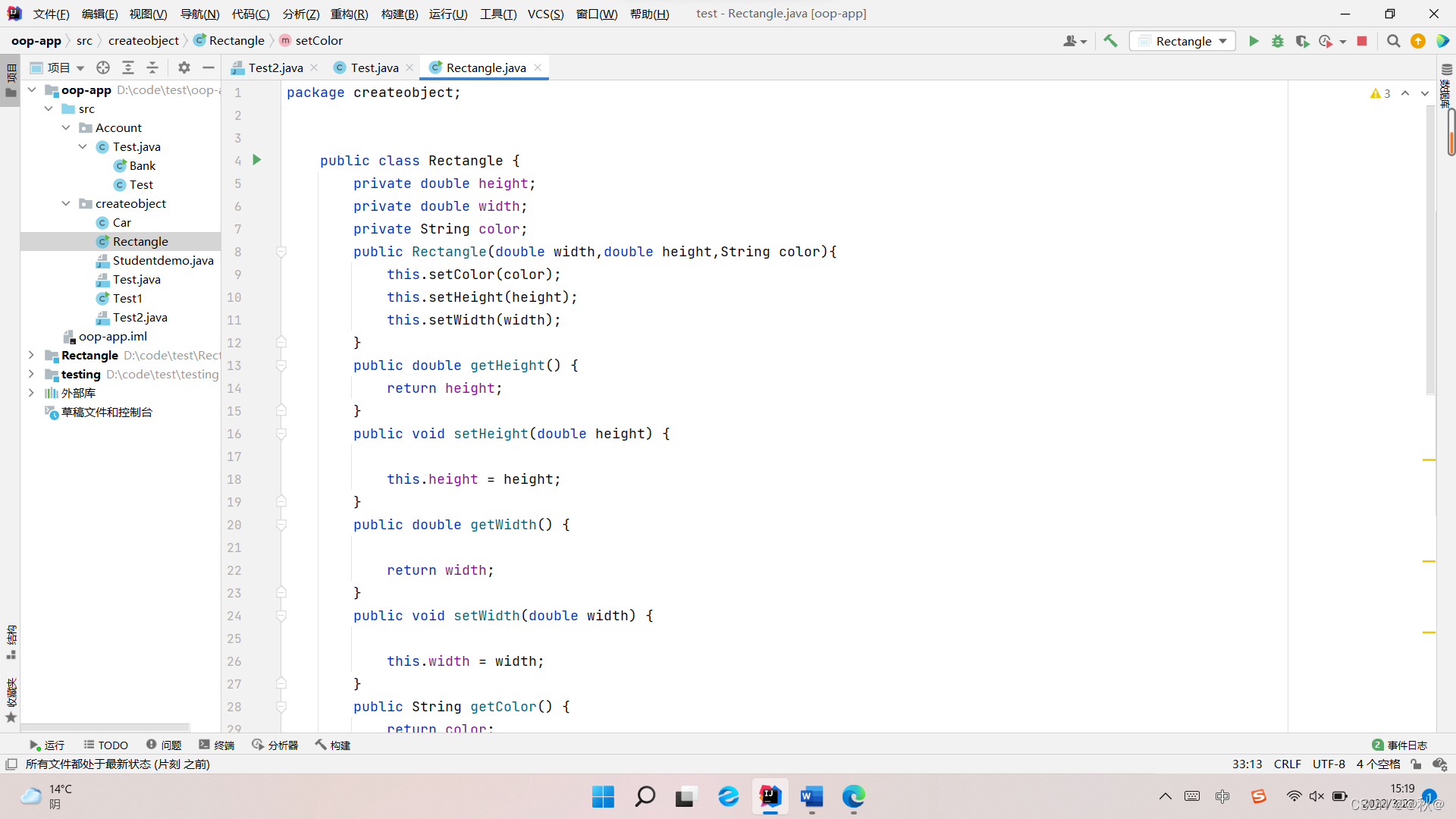Open the Run tool window
Screen dimensions: 1456x819
coord(47,745)
